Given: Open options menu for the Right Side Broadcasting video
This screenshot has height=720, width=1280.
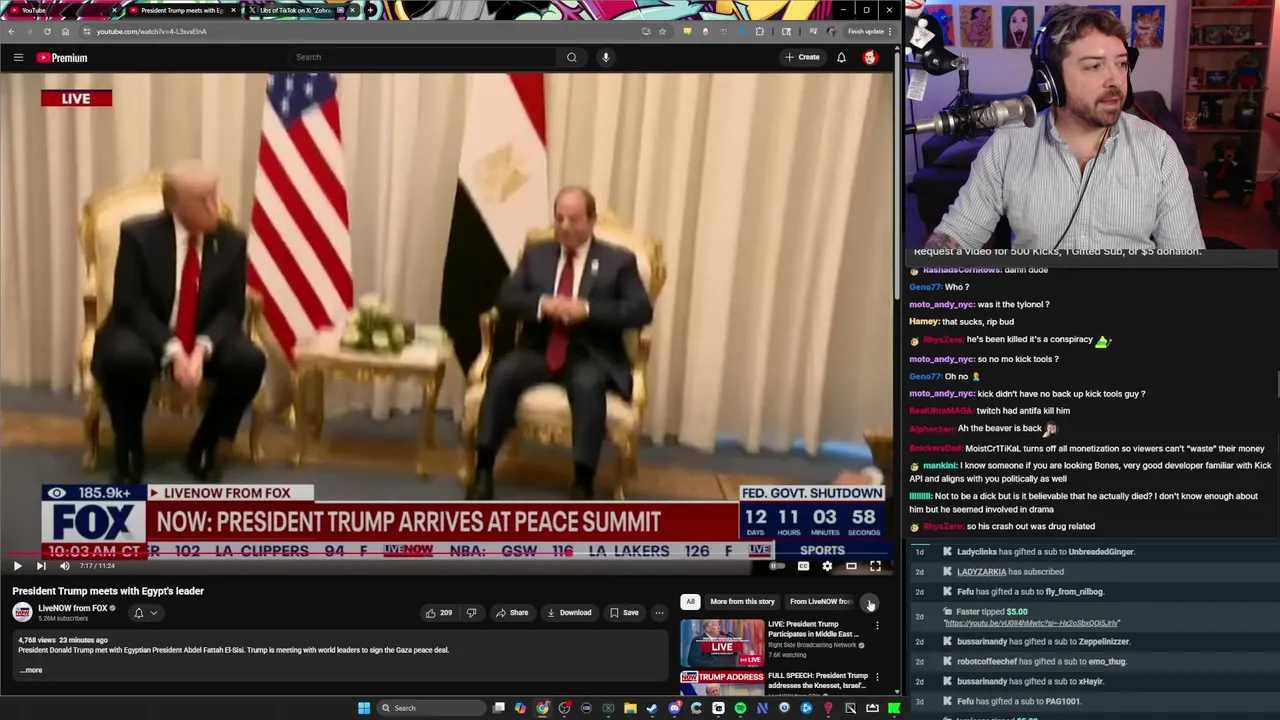Looking at the screenshot, I should 877,626.
